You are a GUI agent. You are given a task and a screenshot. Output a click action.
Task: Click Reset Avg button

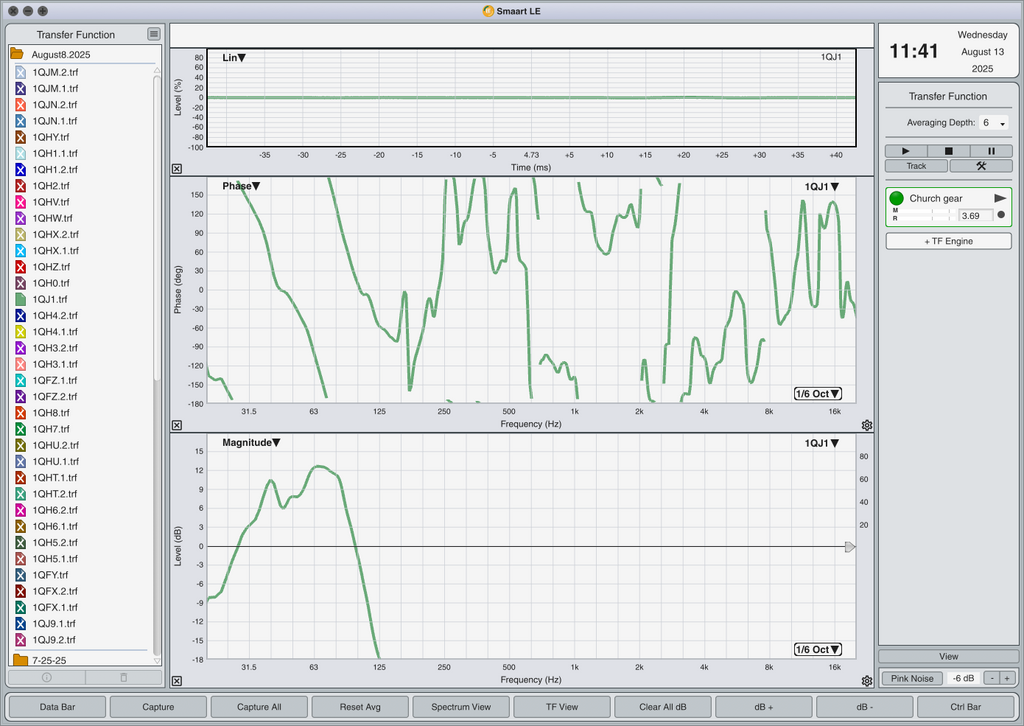(360, 706)
